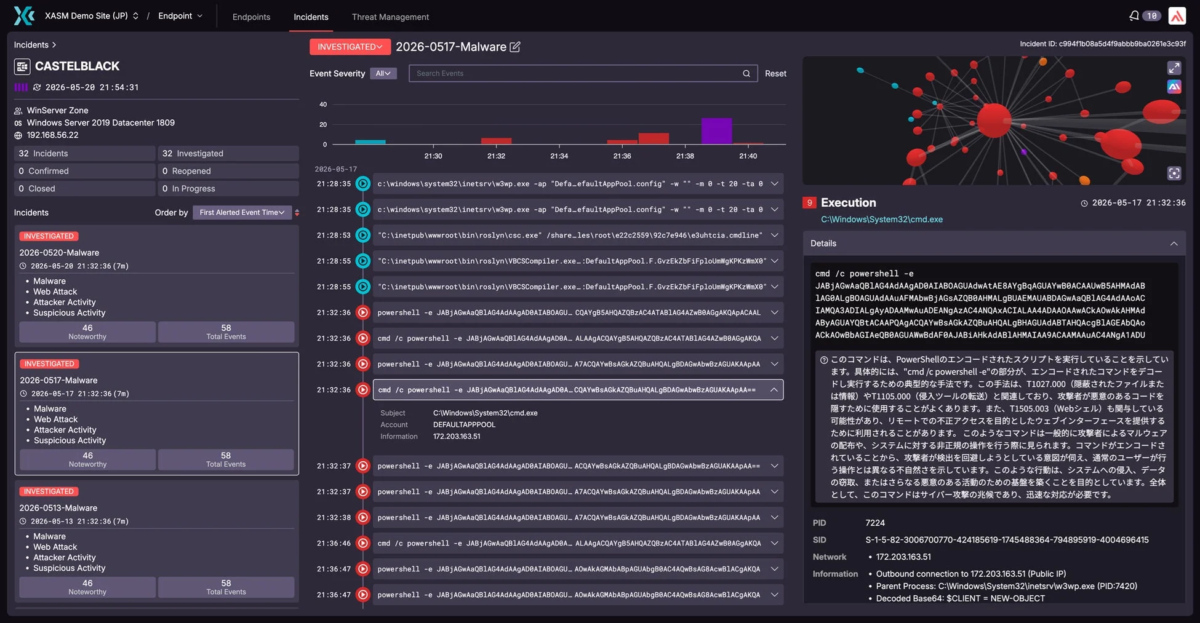The width and height of the screenshot is (1200, 623).
Task: Click the XASM logo icon
Action: 24,16
